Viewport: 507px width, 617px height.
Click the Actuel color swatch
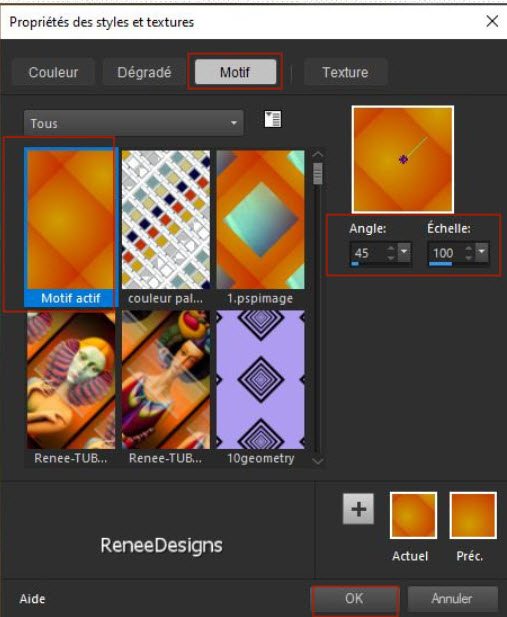tap(413, 515)
